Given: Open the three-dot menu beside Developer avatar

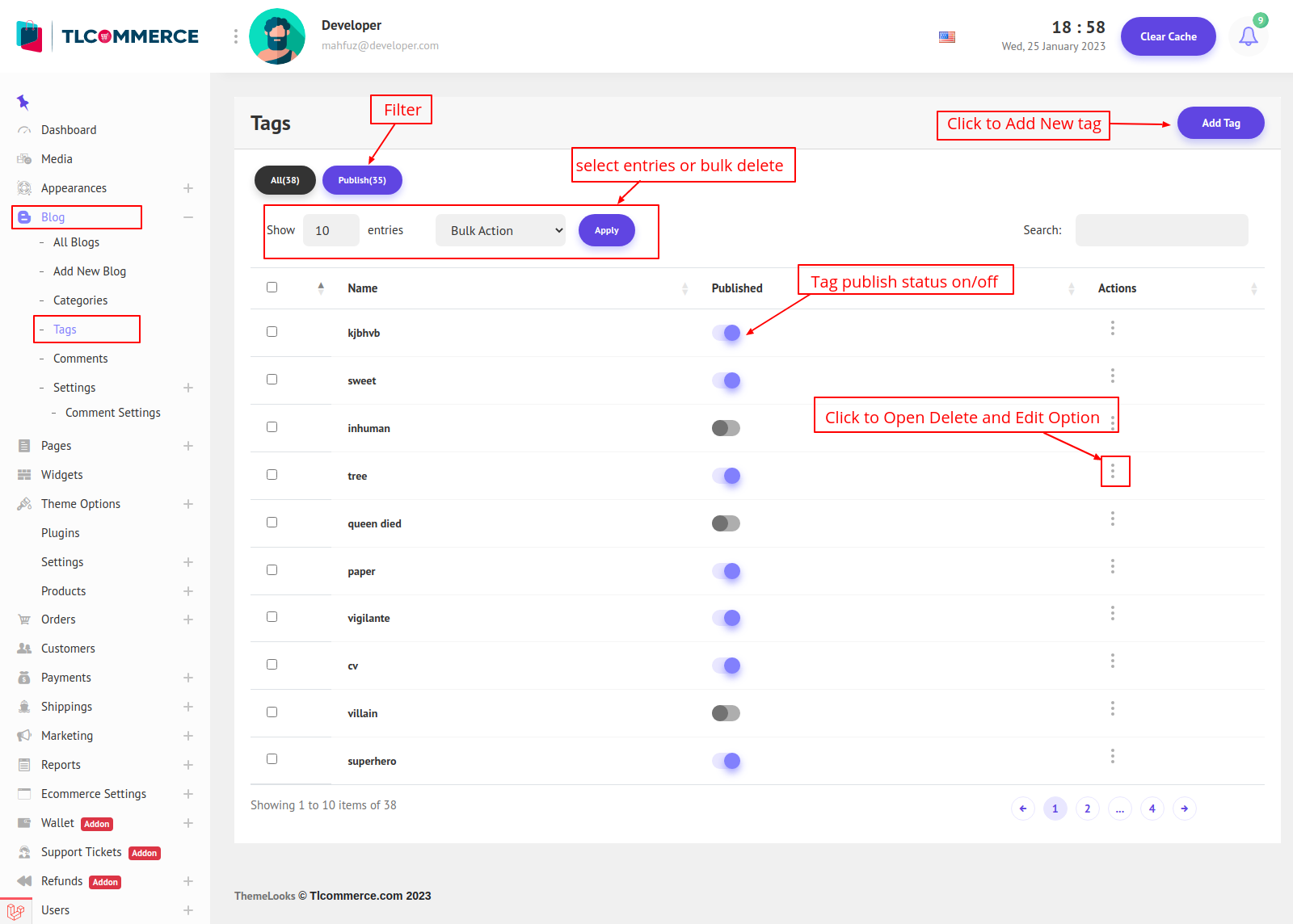Looking at the screenshot, I should pyautogui.click(x=236, y=36).
